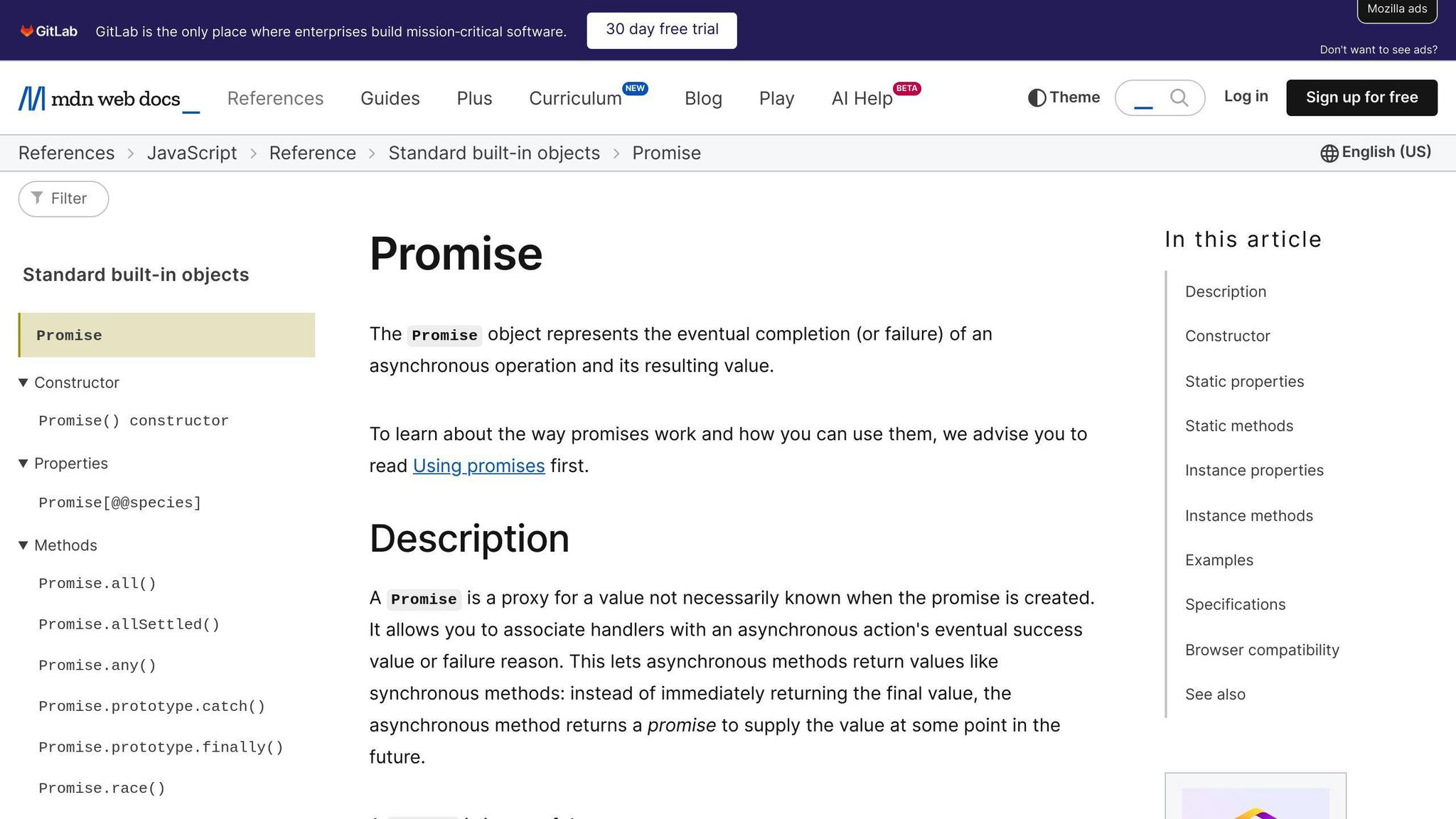Collapse the Properties section in the sidebar
This screenshot has width=1456, height=819.
point(23,463)
